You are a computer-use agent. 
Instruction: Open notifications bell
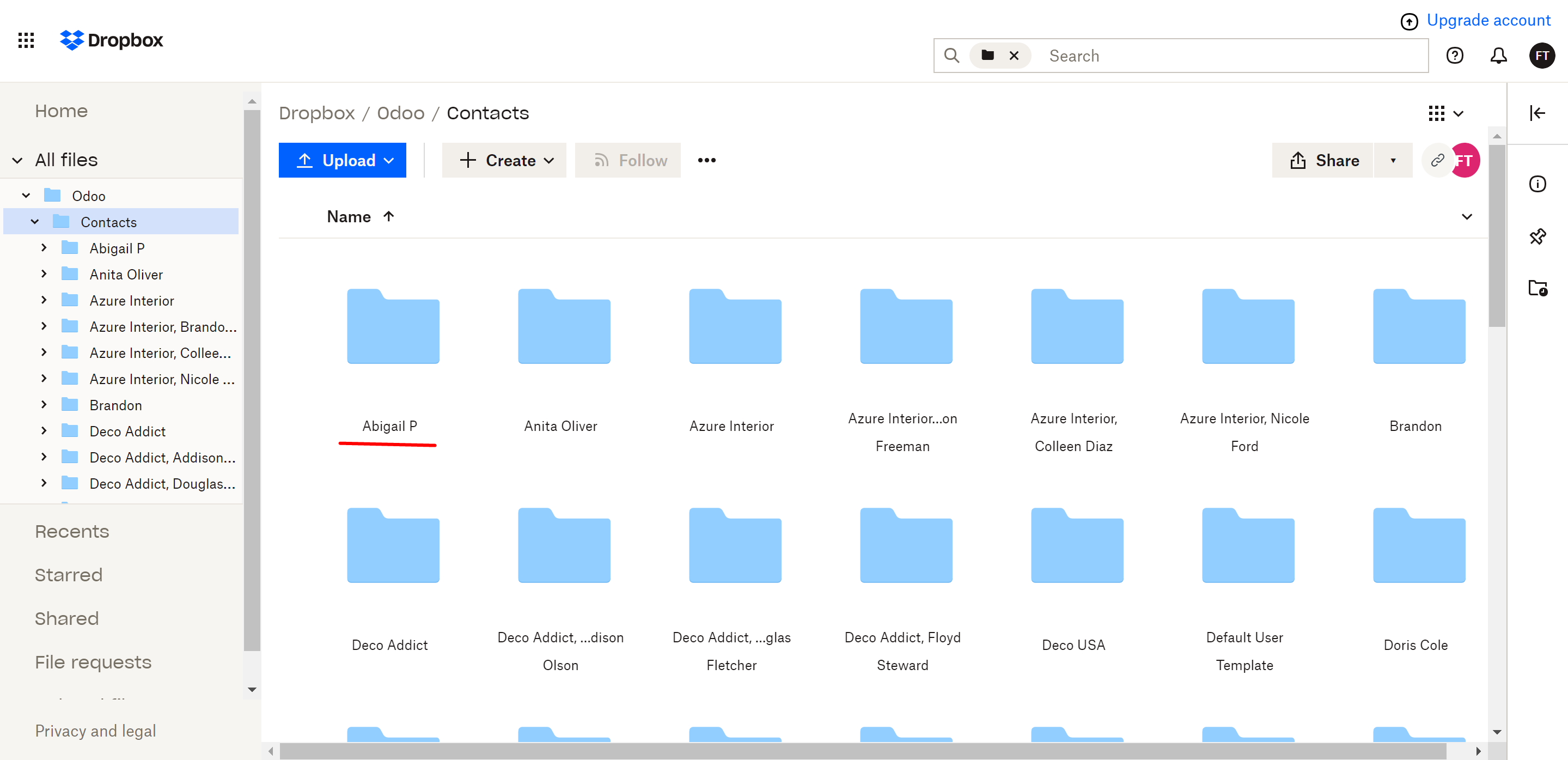point(1499,56)
